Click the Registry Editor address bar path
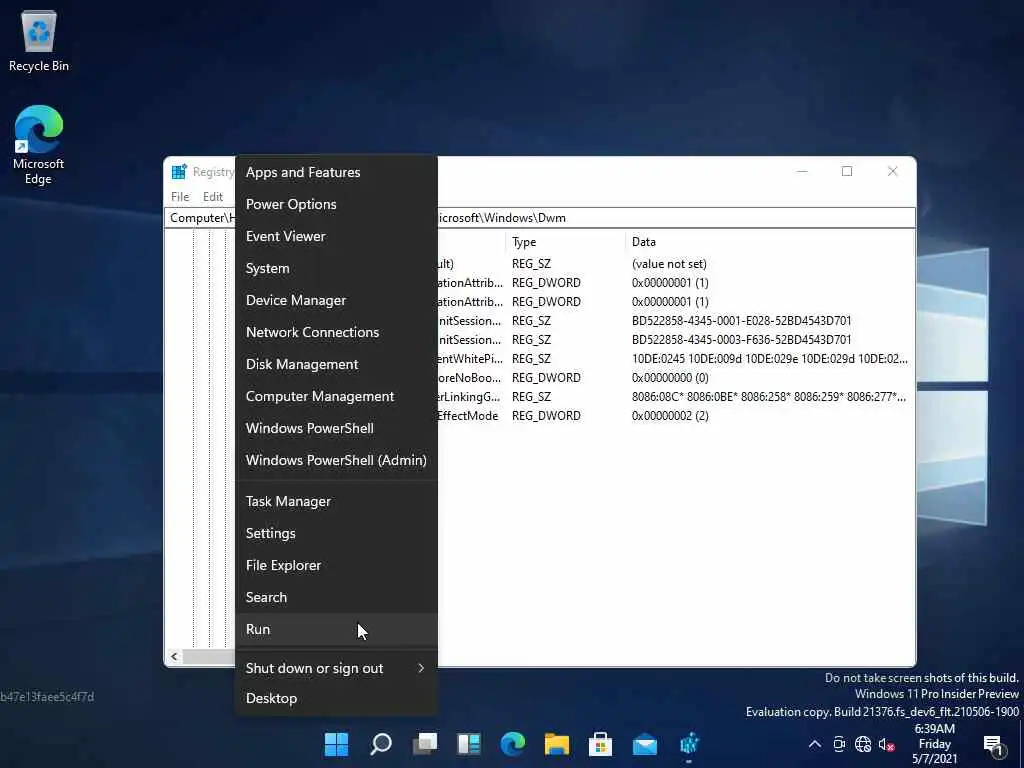This screenshot has width=1024, height=768. pyautogui.click(x=539, y=218)
